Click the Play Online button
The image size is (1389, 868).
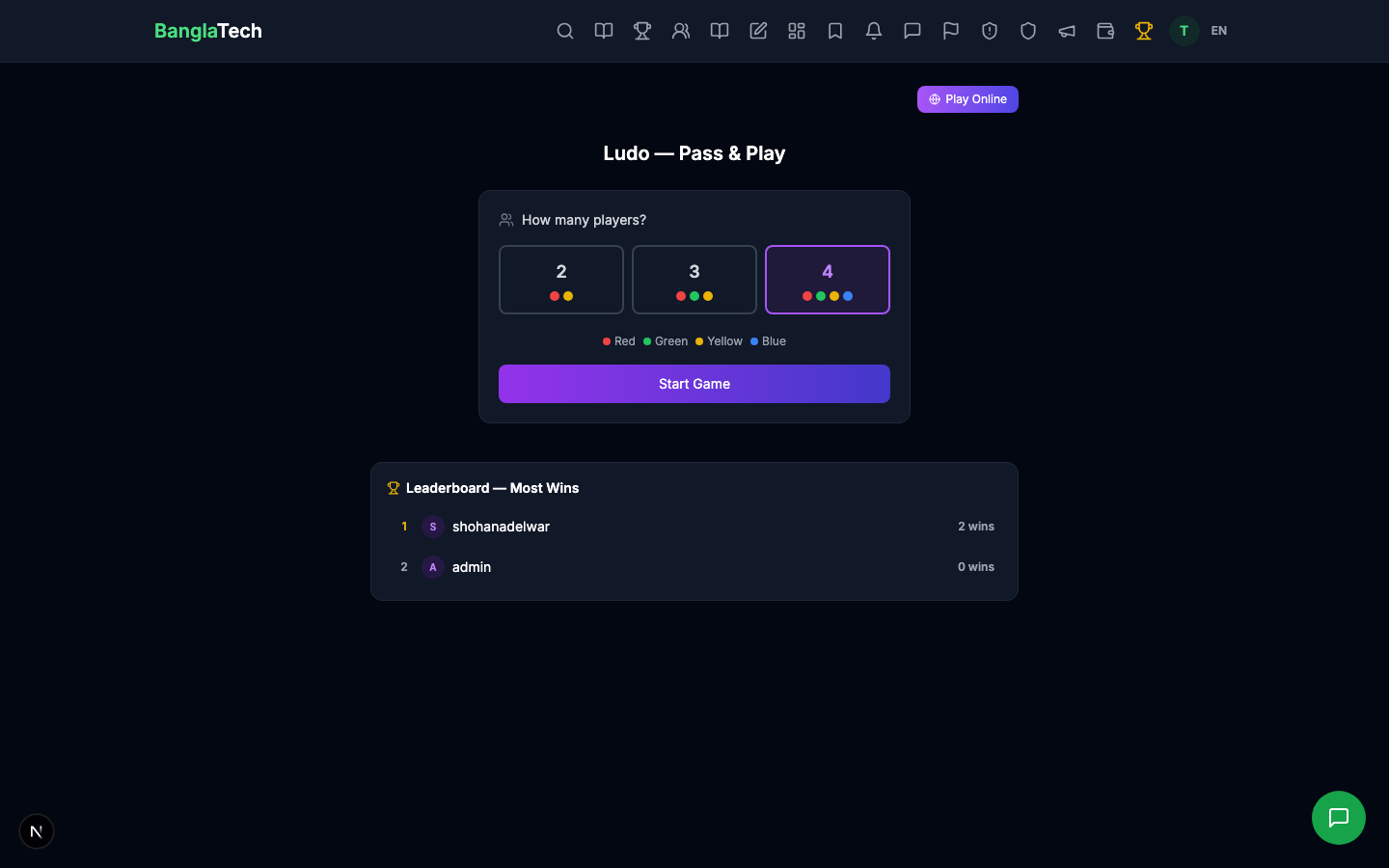coord(967,98)
